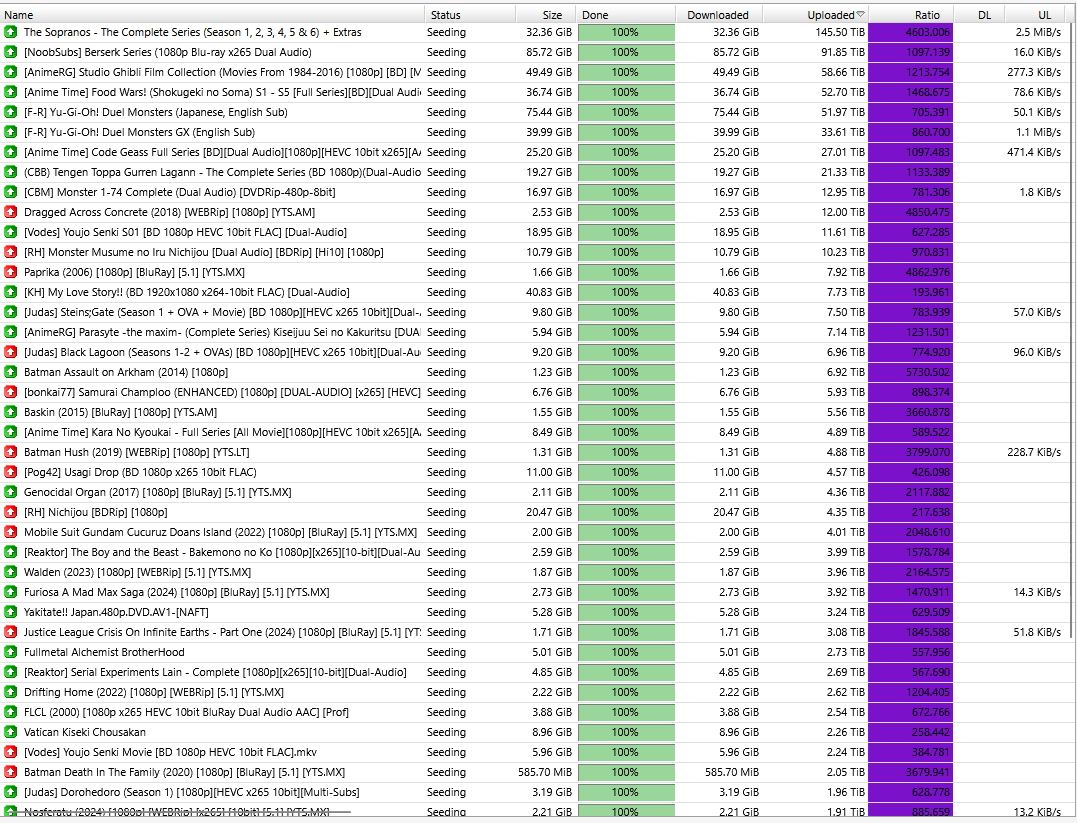The height and width of the screenshot is (823, 1077).
Task: Click the green icon for Furiosa A Mad Max Saga
Action: click(10, 592)
